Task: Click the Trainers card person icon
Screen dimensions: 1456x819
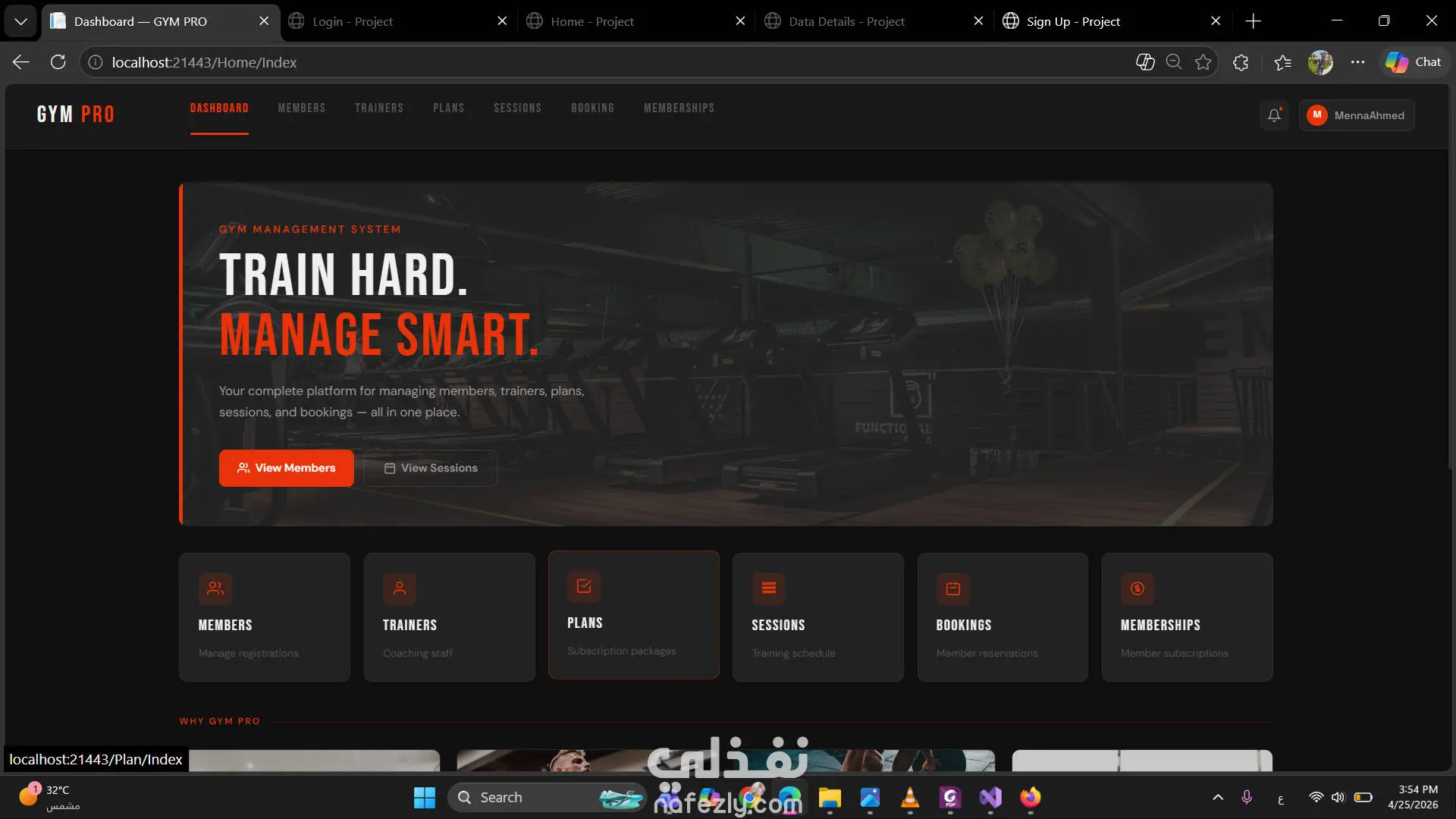Action: (400, 588)
